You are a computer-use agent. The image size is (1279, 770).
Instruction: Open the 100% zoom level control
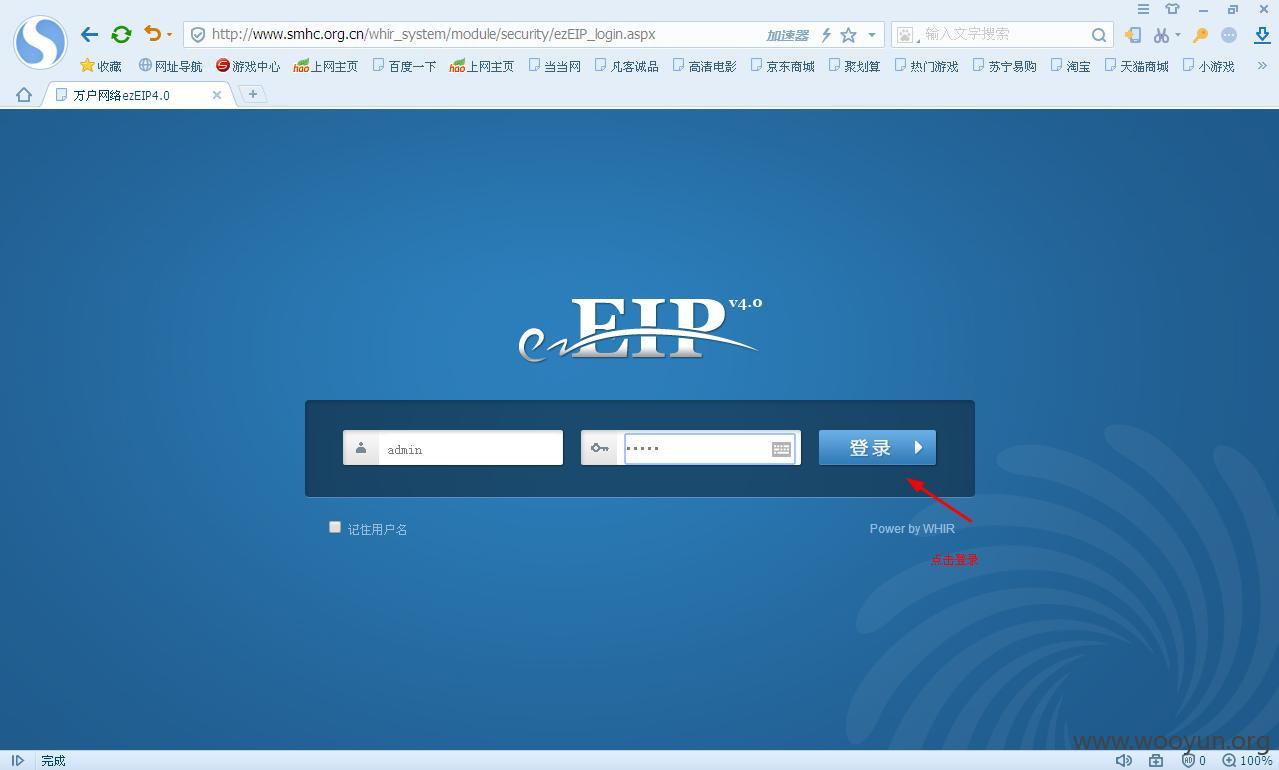(1247, 760)
